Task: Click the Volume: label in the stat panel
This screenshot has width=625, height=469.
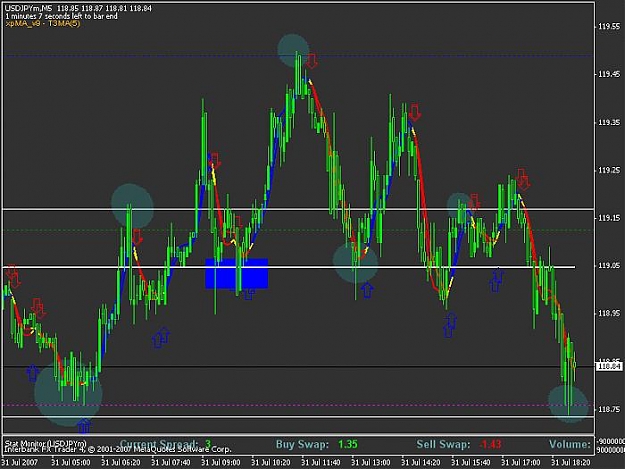Action: coord(570,444)
